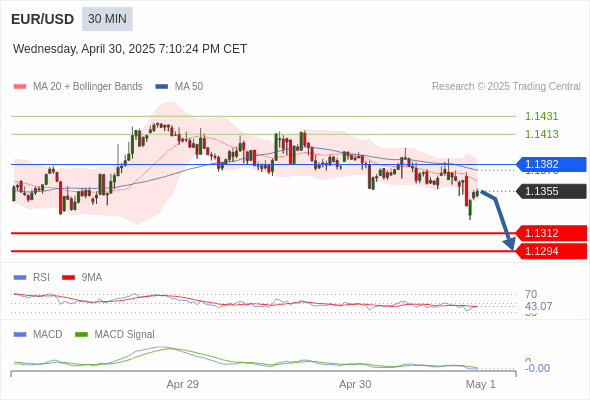Click the 1.1431 resistance level label

point(541,116)
